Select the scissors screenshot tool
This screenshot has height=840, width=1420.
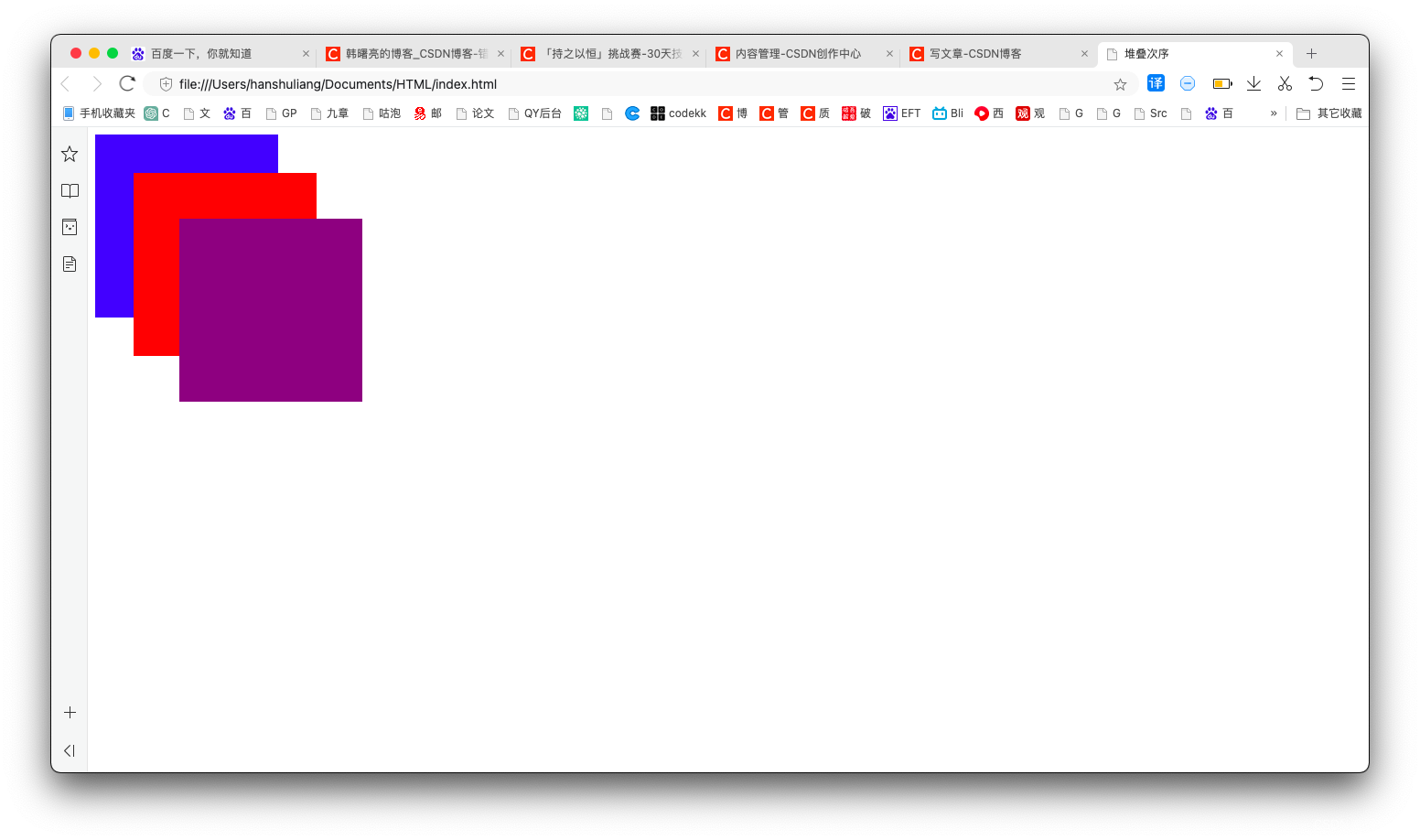pos(1285,83)
